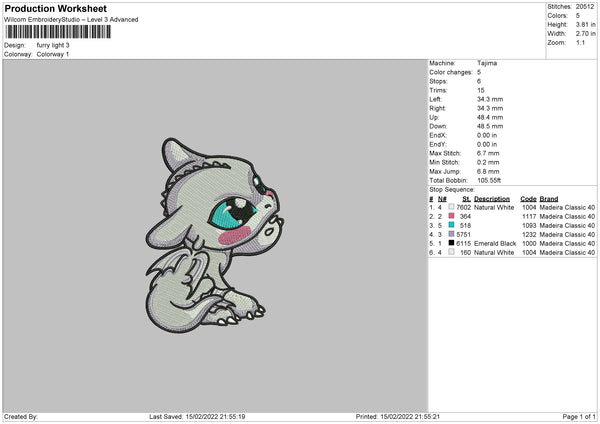Image resolution: width=600 pixels, height=424 pixels.
Task: Click the Max Stitch value 6.7 mm
Action: pos(488,153)
